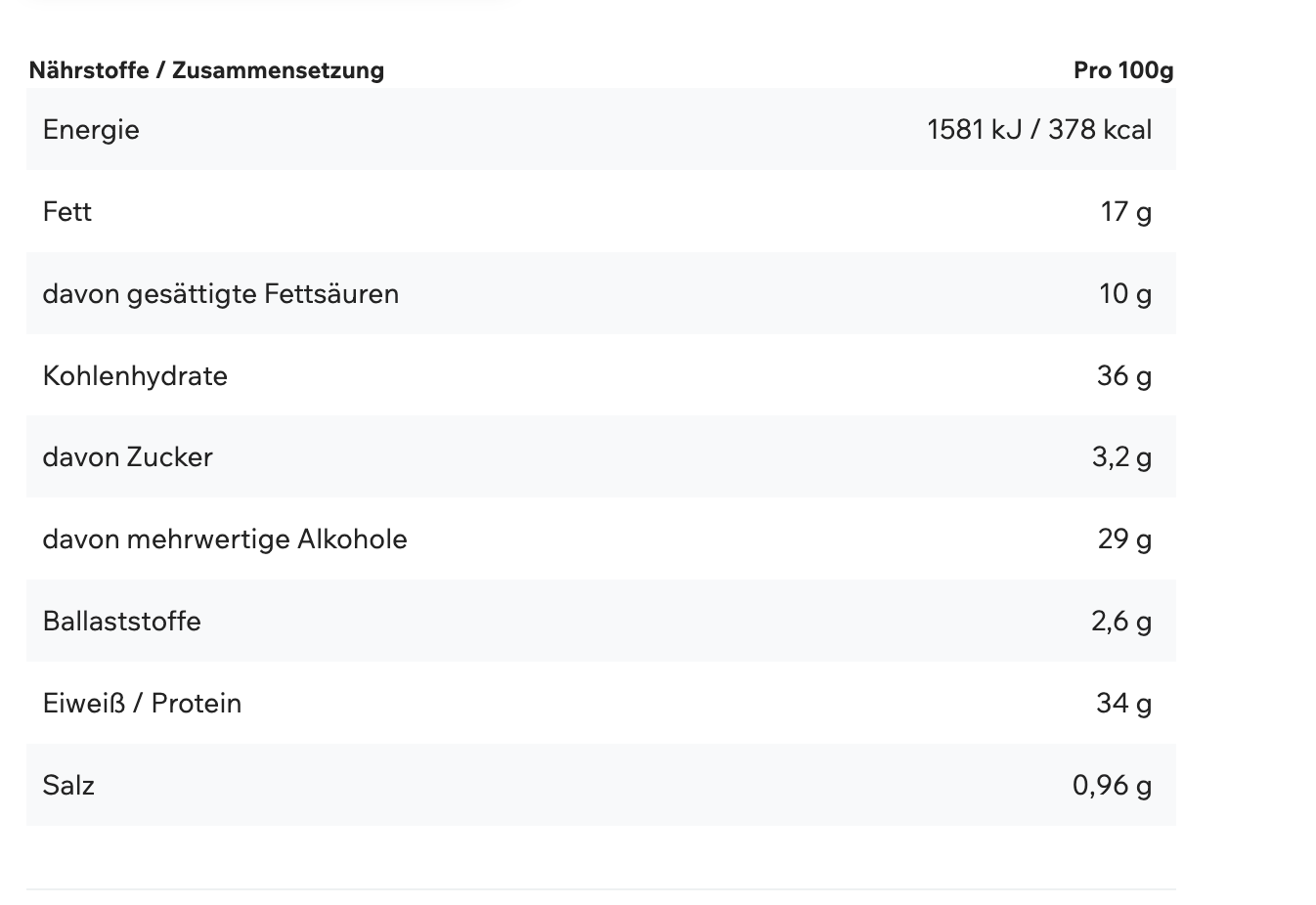Select the 2,6 g fibre value
The image size is (1316, 905).
1120,622
